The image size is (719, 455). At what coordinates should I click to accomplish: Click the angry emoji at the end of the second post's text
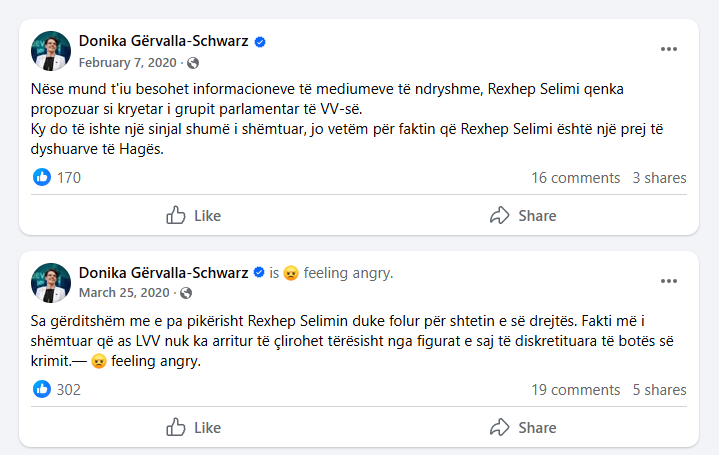click(x=99, y=361)
